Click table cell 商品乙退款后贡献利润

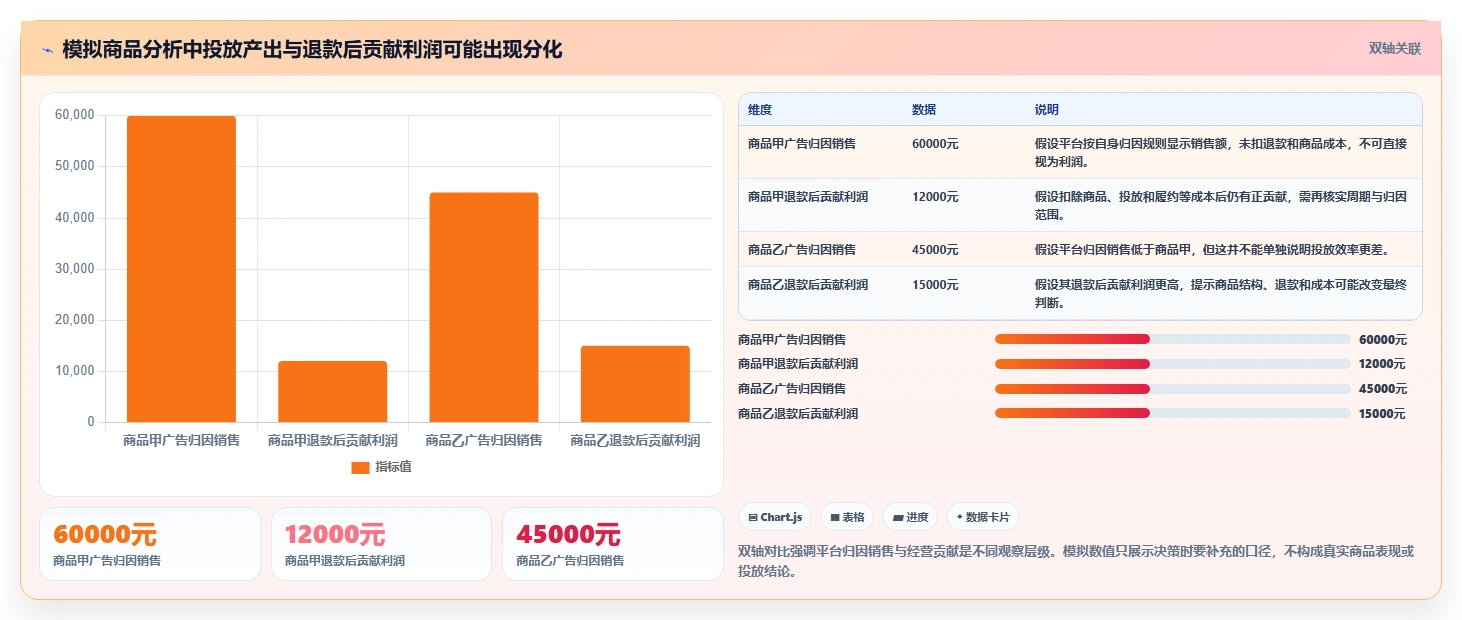coord(808,285)
